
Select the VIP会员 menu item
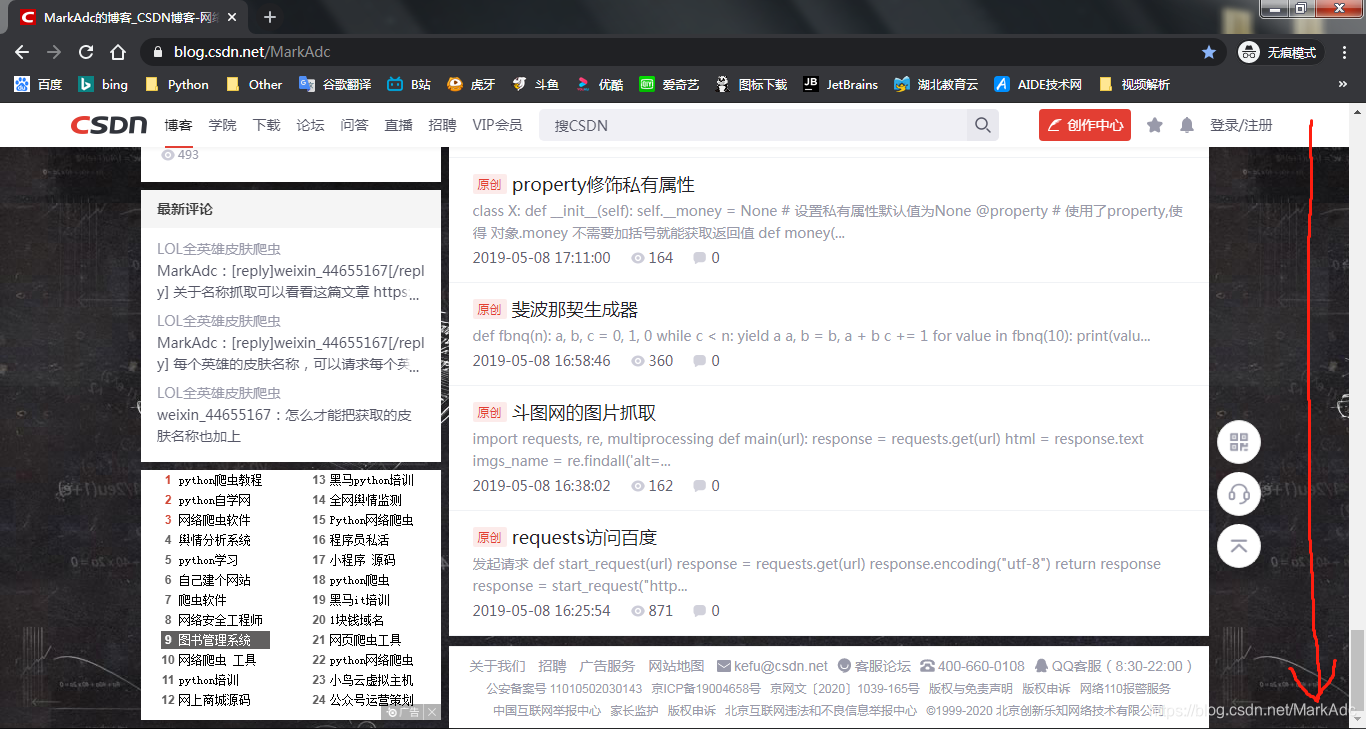click(x=496, y=124)
